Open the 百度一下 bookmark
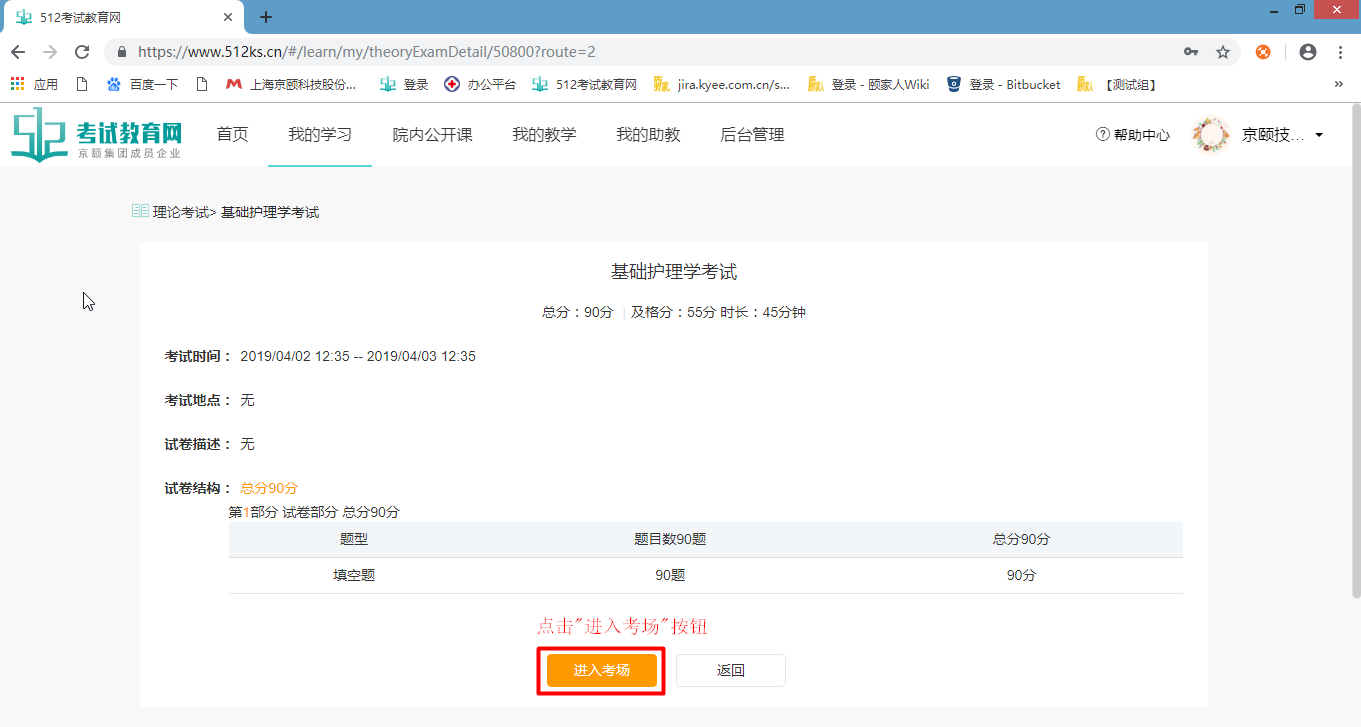Viewport: 1361px width, 727px height. 142,84
